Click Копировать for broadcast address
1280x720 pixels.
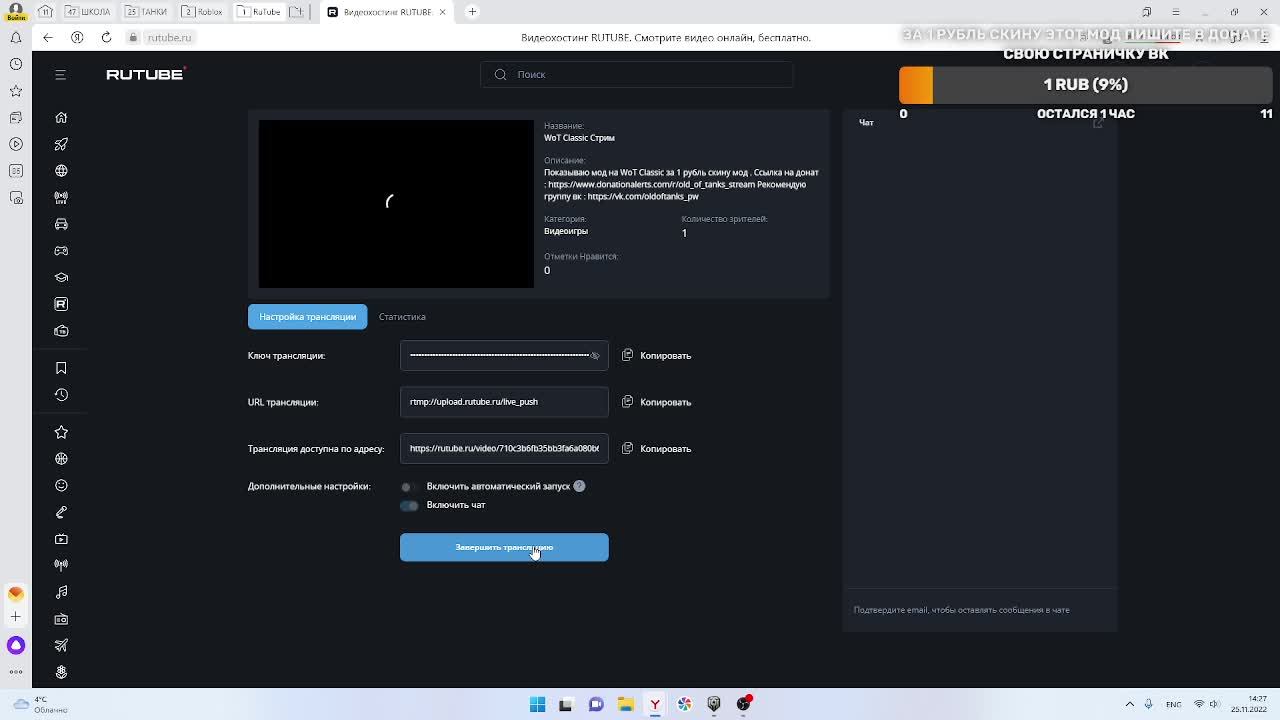665,449
